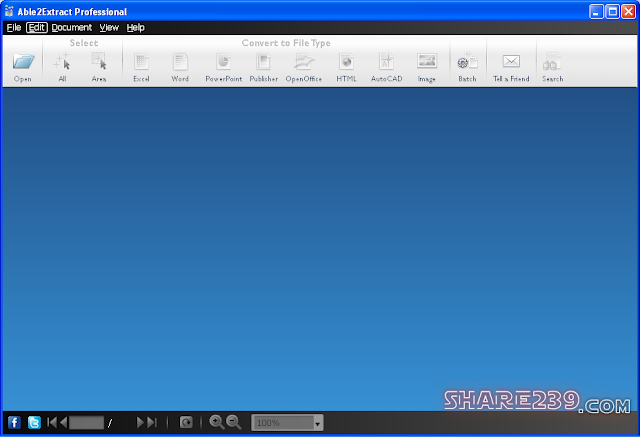The height and width of the screenshot is (437, 640).
Task: Maximize the Able2Extract window
Action: coord(613,12)
